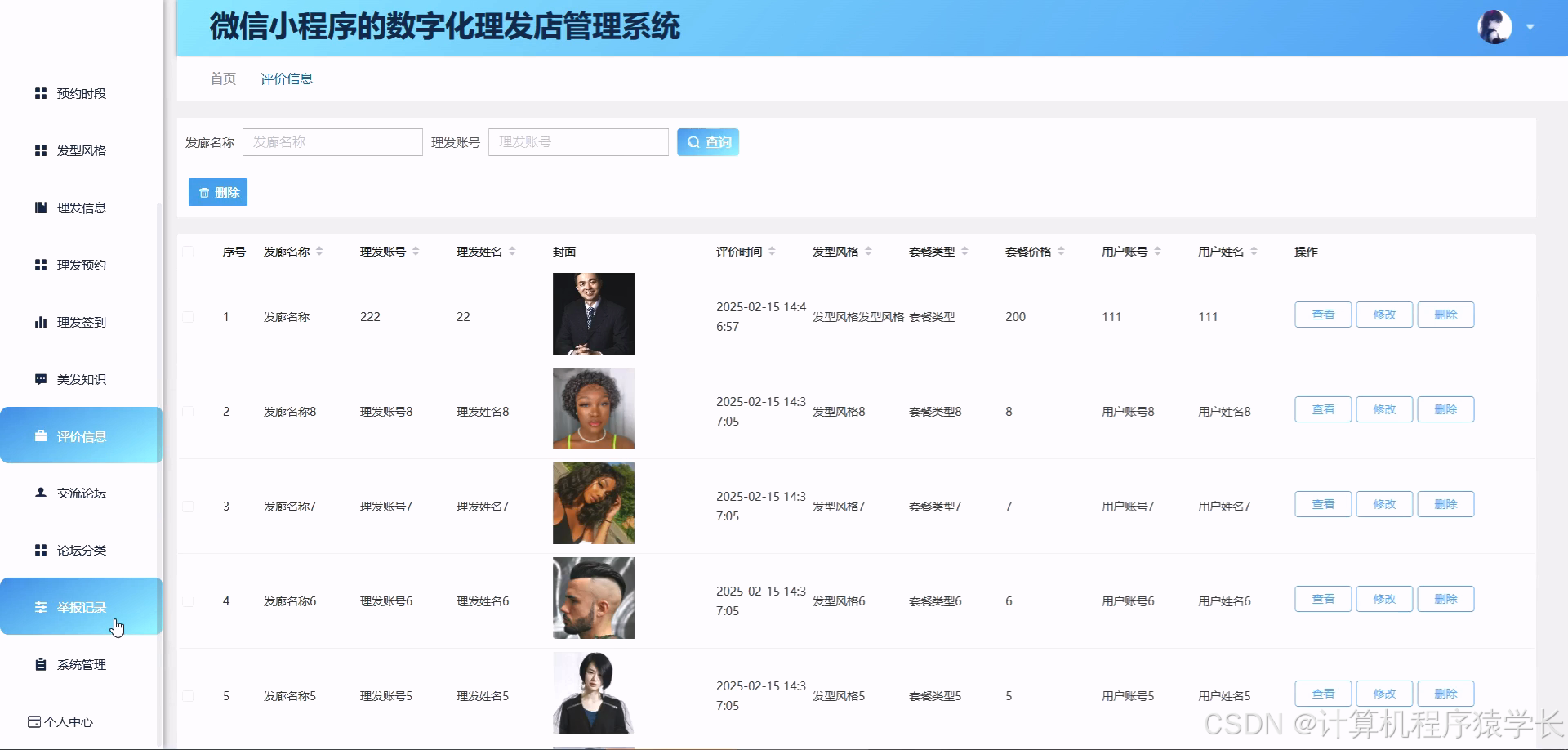1568x750 pixels.
Task: Click the 理发预约 sidebar icon
Action: 41,265
